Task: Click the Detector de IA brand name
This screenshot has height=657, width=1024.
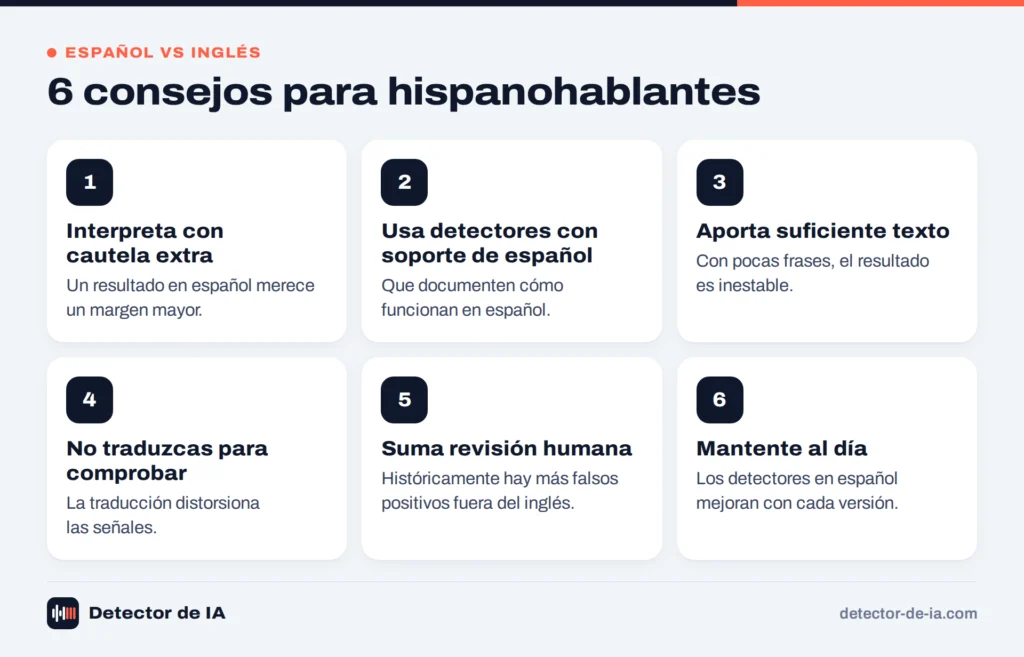Action: (x=157, y=613)
